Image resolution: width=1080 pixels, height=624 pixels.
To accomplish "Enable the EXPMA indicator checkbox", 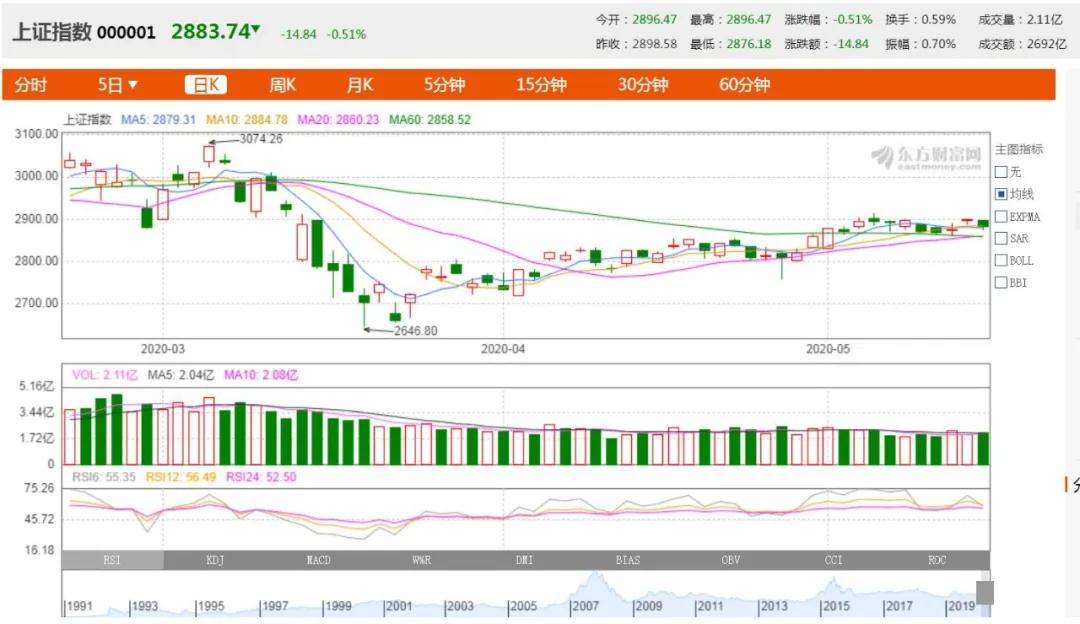I will click(1001, 216).
